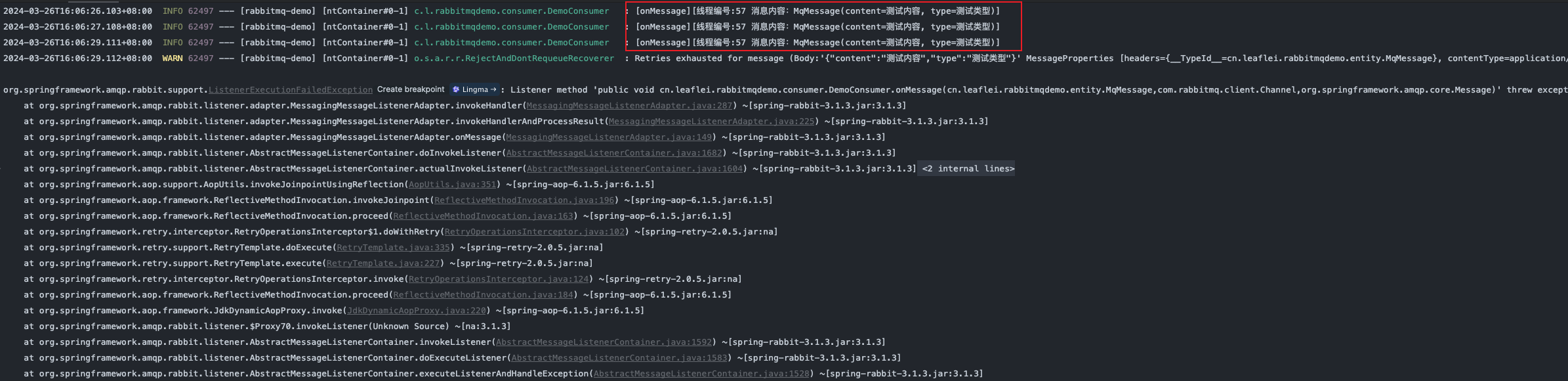Image resolution: width=1568 pixels, height=381 pixels.
Task: Click the Lingma assistant icon button
Action: [x=474, y=89]
